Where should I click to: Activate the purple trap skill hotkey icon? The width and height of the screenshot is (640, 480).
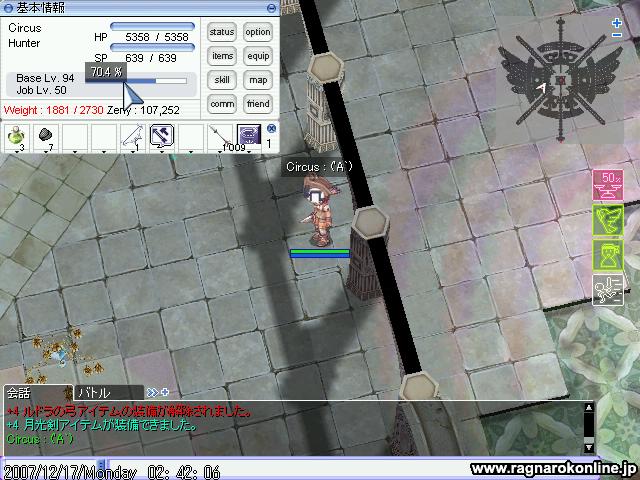tap(249, 136)
